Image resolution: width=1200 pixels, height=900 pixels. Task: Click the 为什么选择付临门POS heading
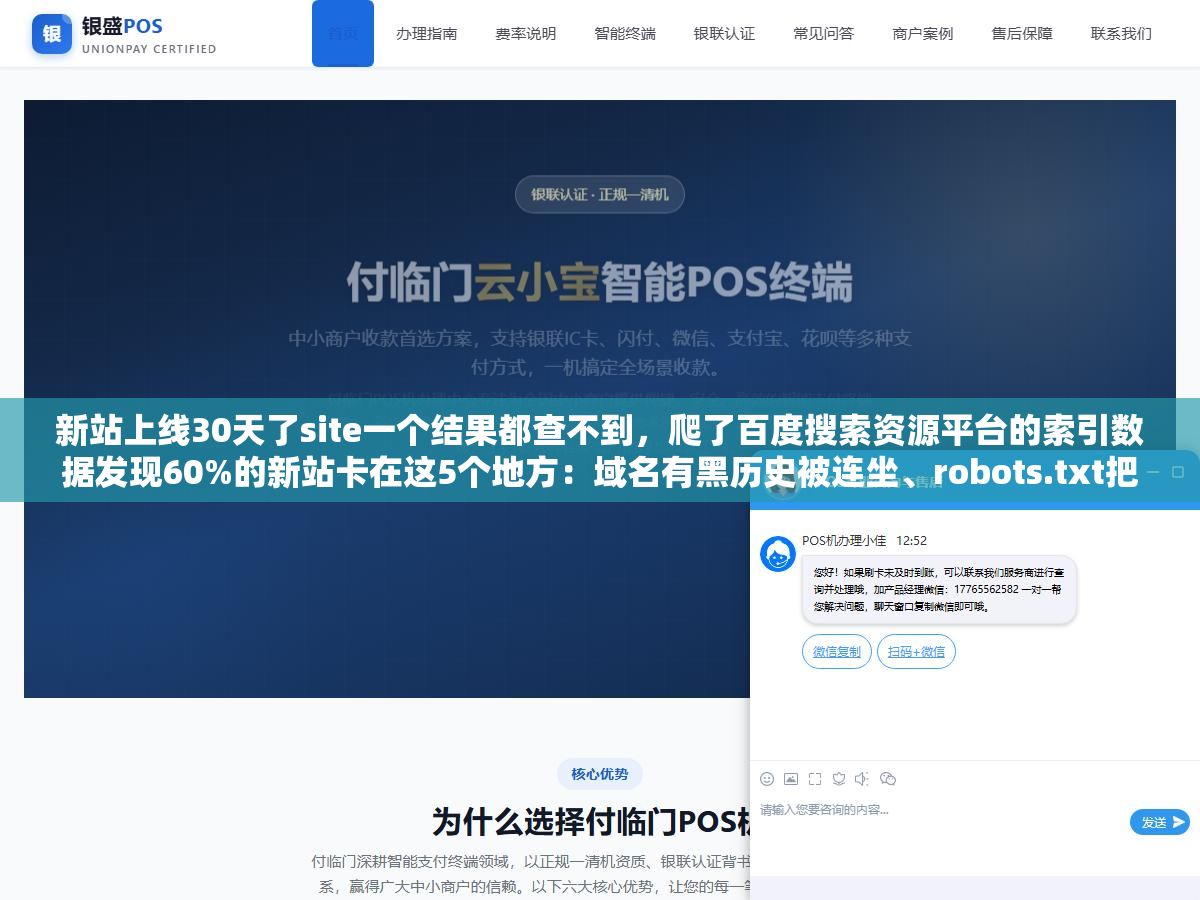pos(591,822)
